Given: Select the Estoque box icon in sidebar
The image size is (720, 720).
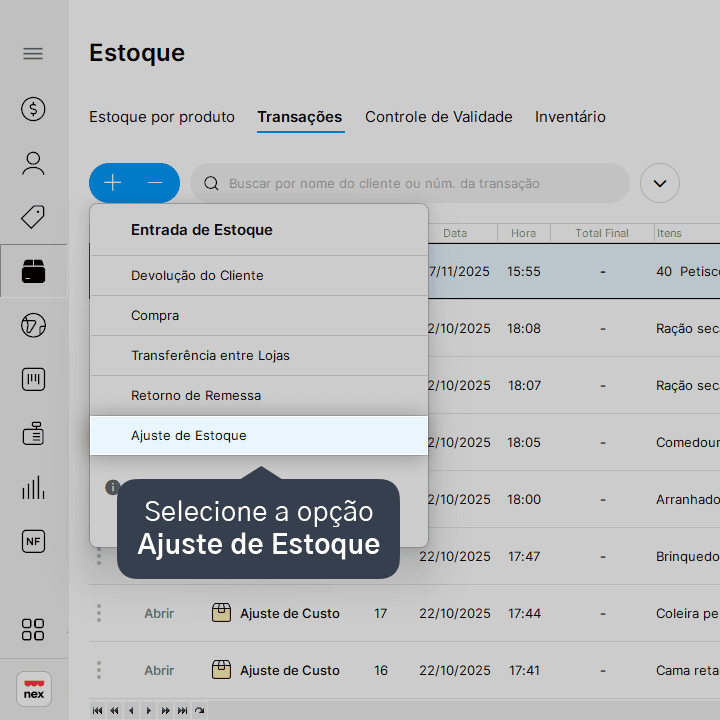Looking at the screenshot, I should [x=33, y=271].
